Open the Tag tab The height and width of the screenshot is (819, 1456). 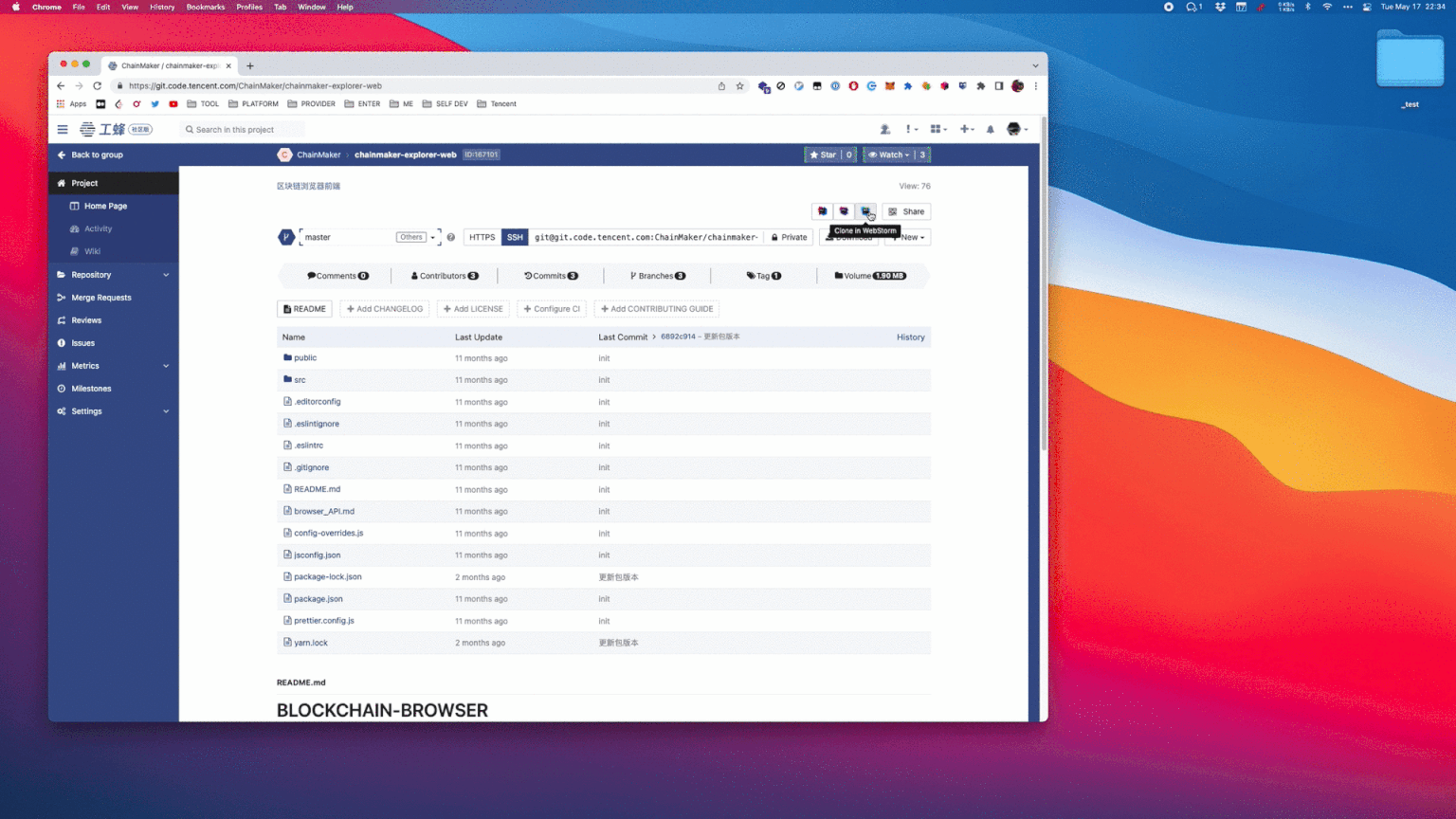pyautogui.click(x=764, y=276)
